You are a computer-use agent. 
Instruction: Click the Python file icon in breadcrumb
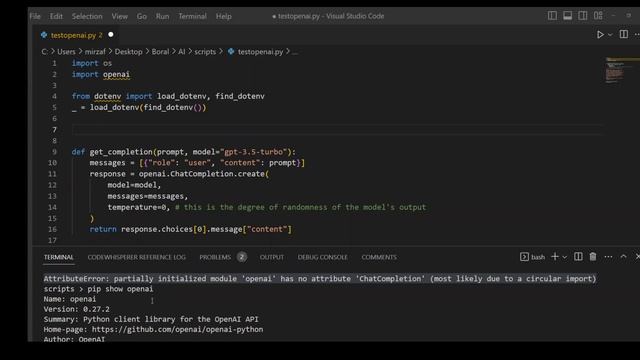231,51
